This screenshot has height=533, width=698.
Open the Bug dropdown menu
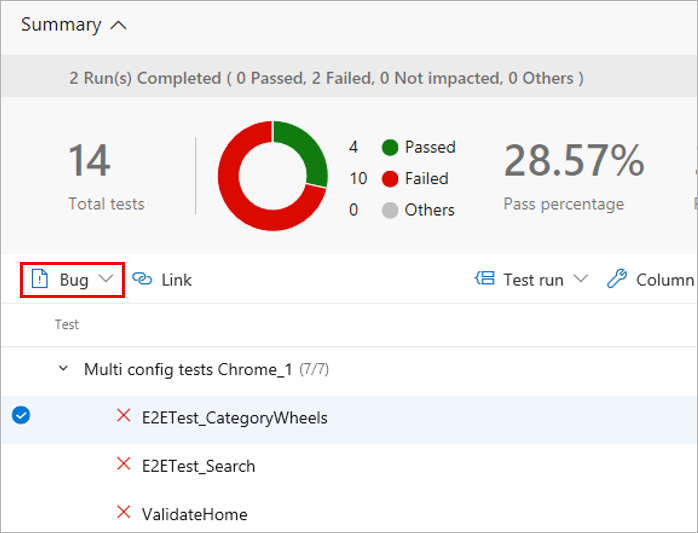(72, 280)
